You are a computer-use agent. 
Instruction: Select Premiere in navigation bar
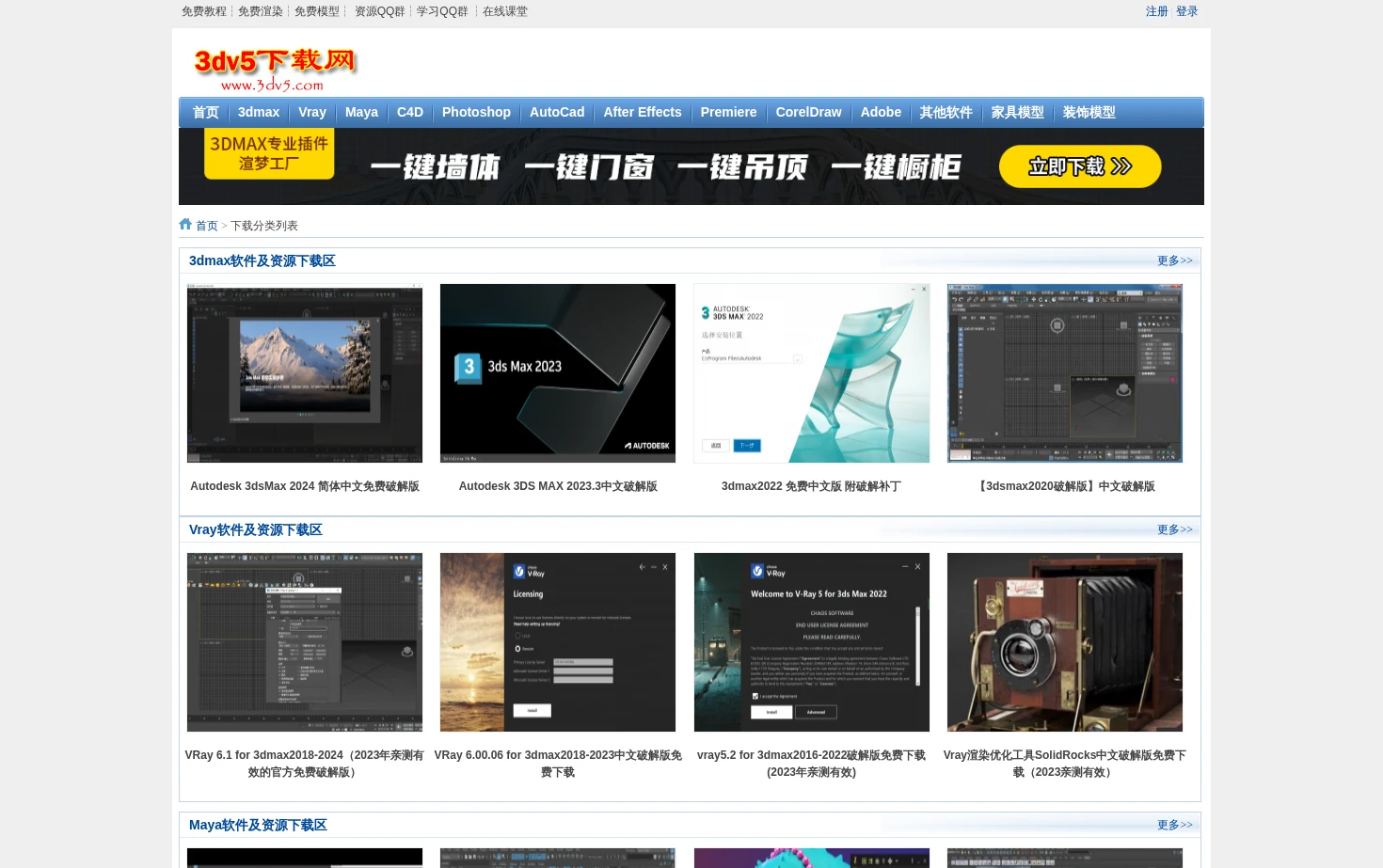728,112
